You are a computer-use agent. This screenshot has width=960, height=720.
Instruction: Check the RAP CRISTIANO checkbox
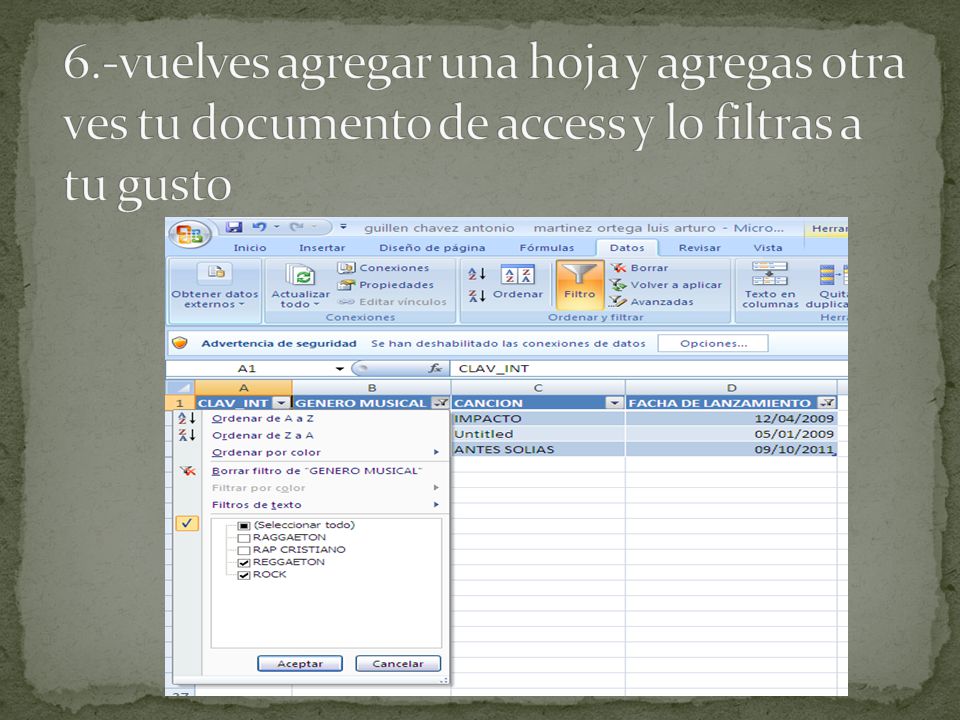point(244,550)
